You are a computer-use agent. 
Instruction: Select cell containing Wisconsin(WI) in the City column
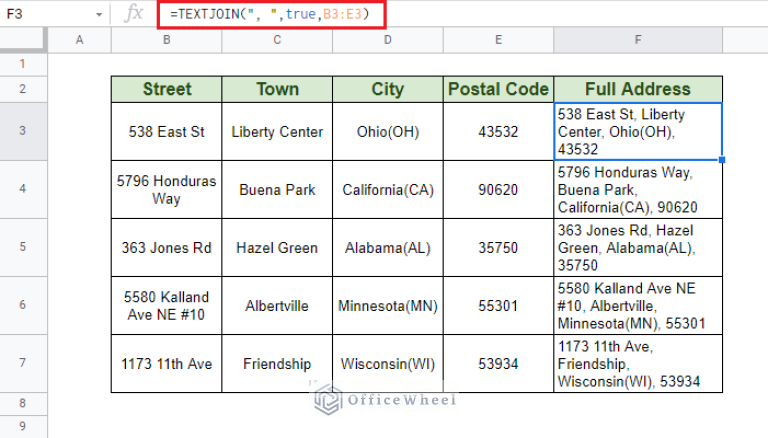[388, 364]
